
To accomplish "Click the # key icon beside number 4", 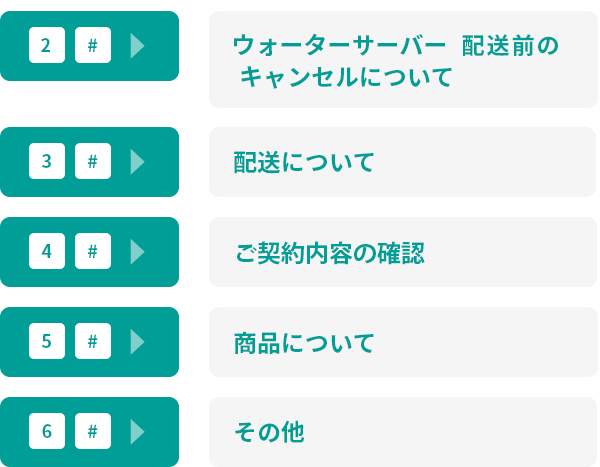I will coord(93,251).
